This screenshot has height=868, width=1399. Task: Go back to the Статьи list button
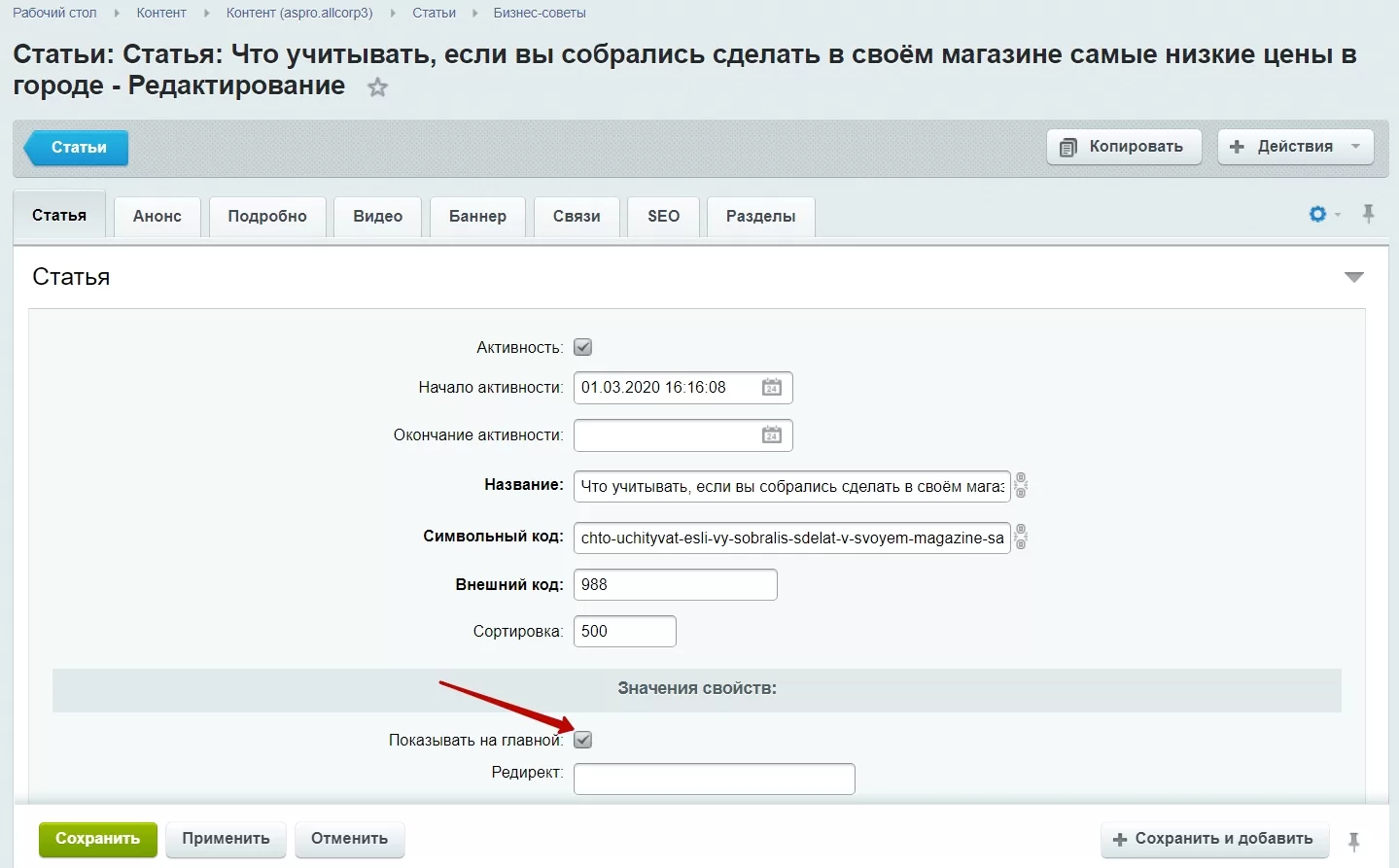(77, 148)
